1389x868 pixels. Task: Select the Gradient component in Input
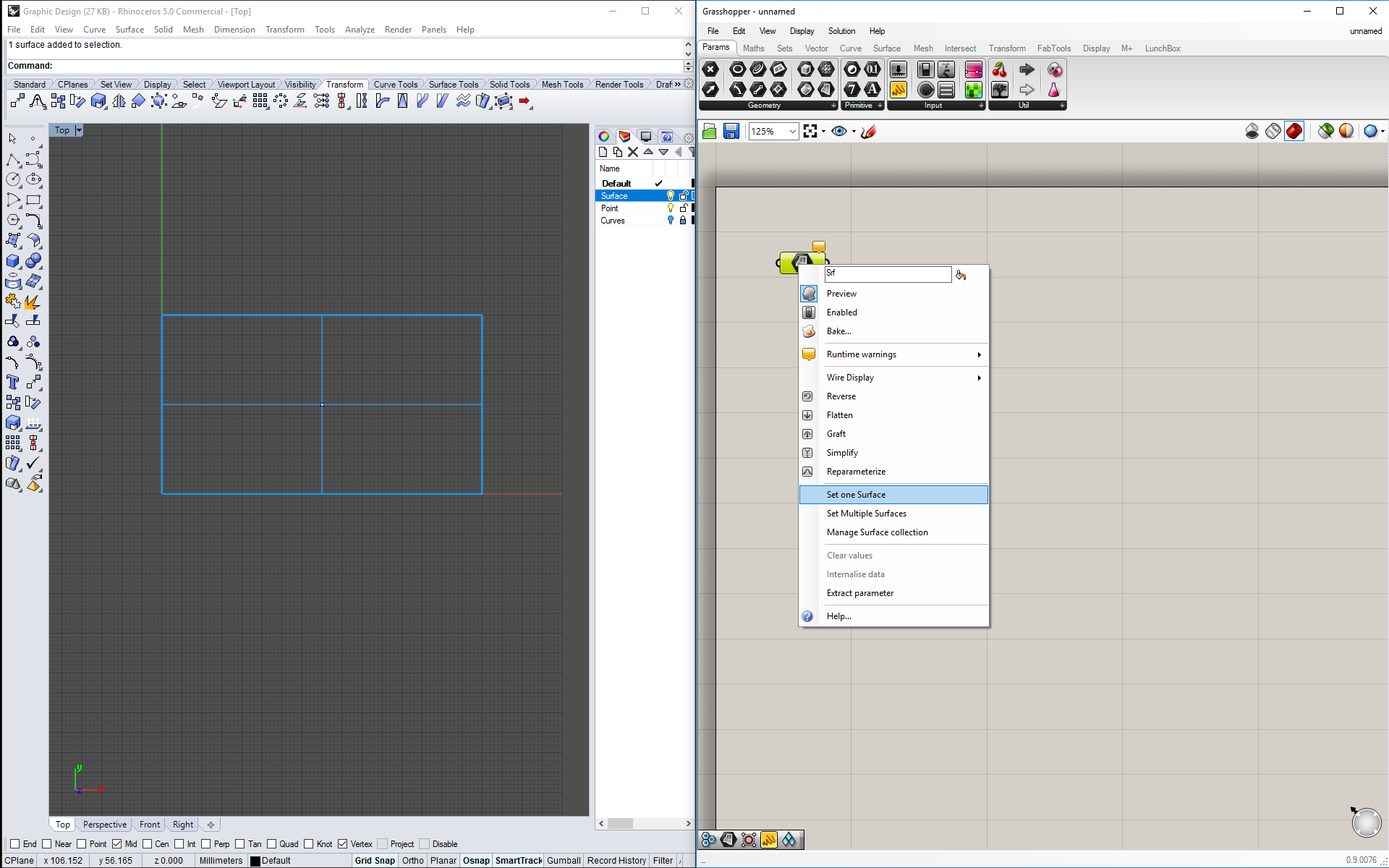974,69
